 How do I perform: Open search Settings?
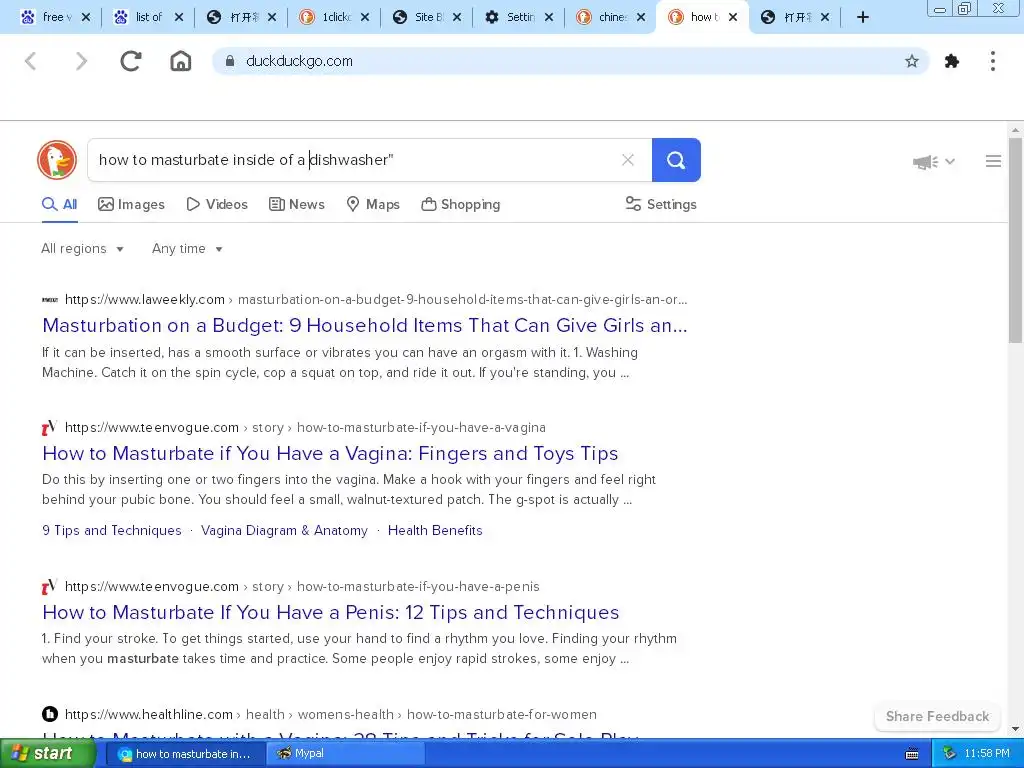pyautogui.click(x=661, y=204)
